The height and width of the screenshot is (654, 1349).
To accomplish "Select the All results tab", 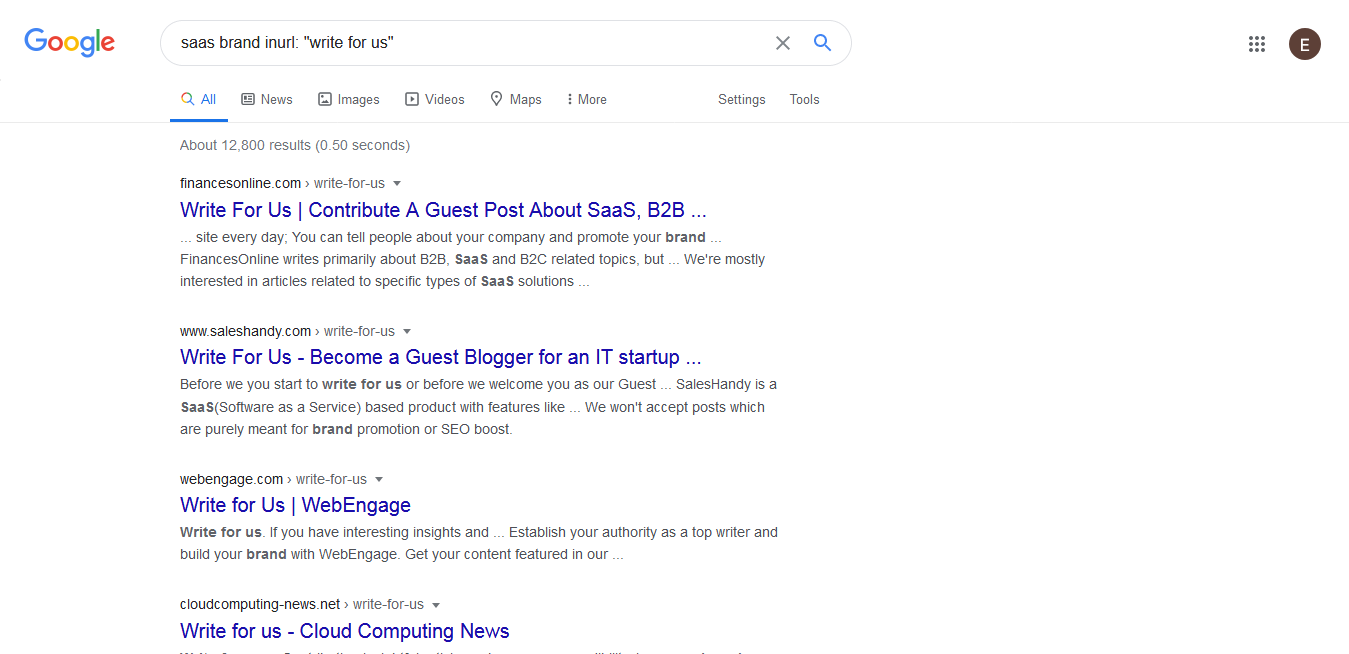I will 198,99.
